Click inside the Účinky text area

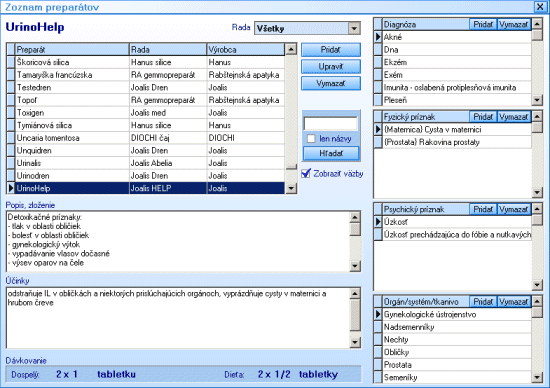(178, 318)
